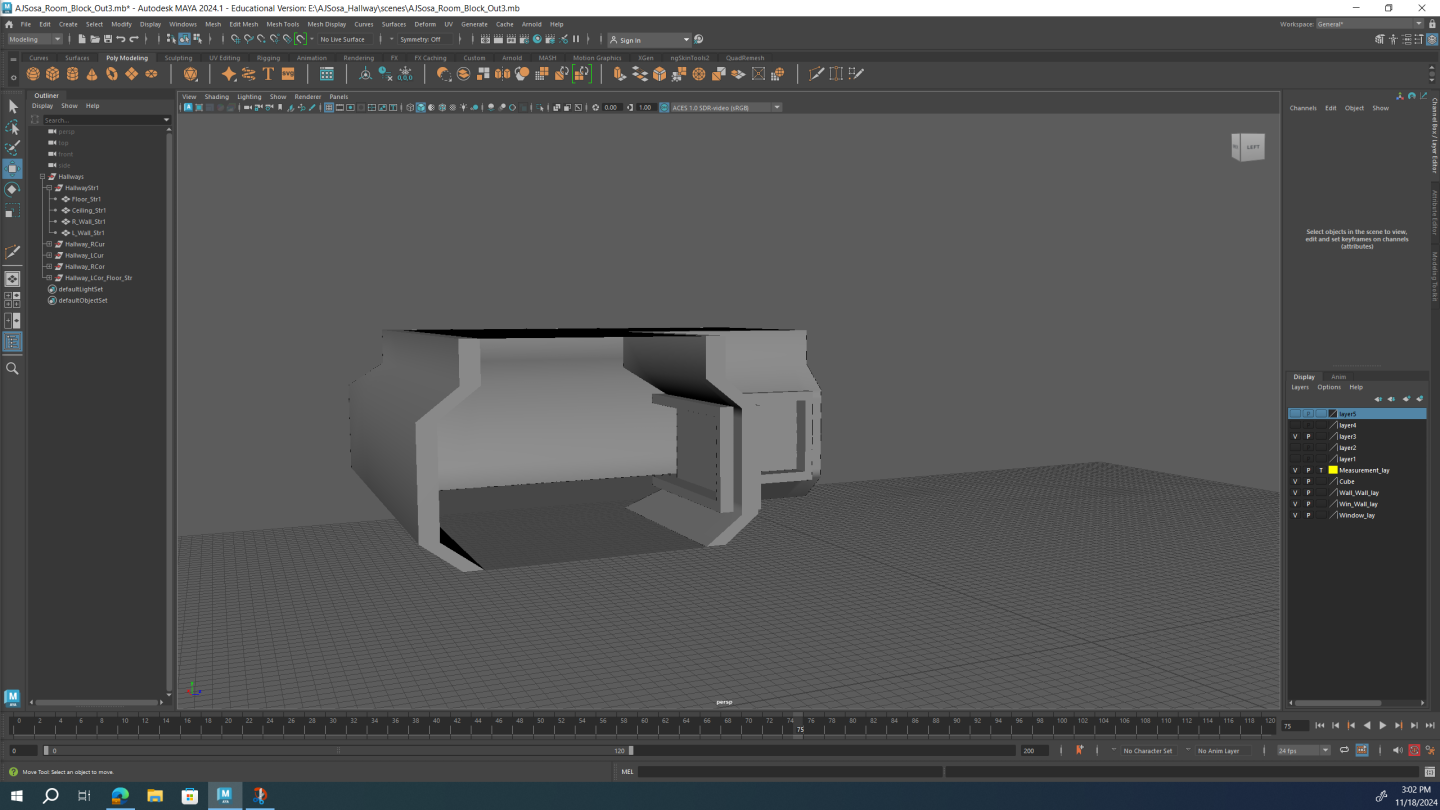
Task: Open the Layer Editor Options menu
Action: [x=1328, y=387]
